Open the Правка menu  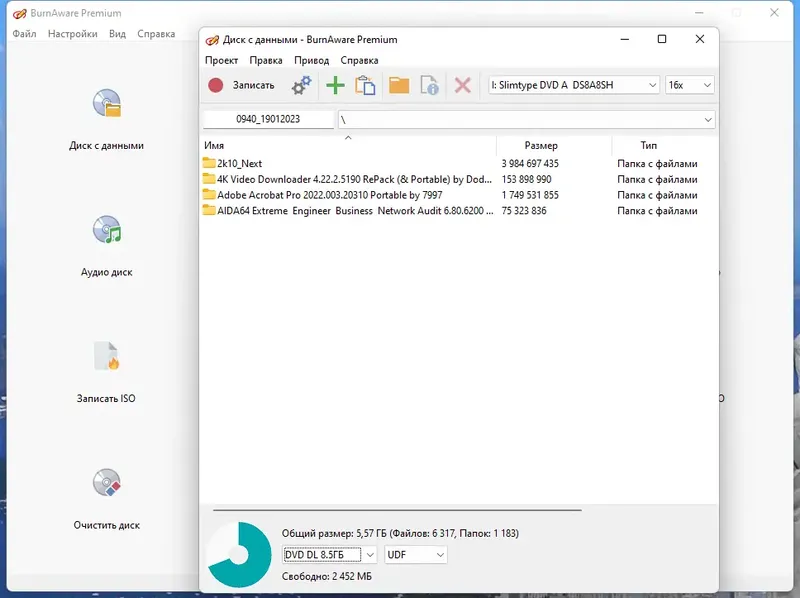coord(266,60)
